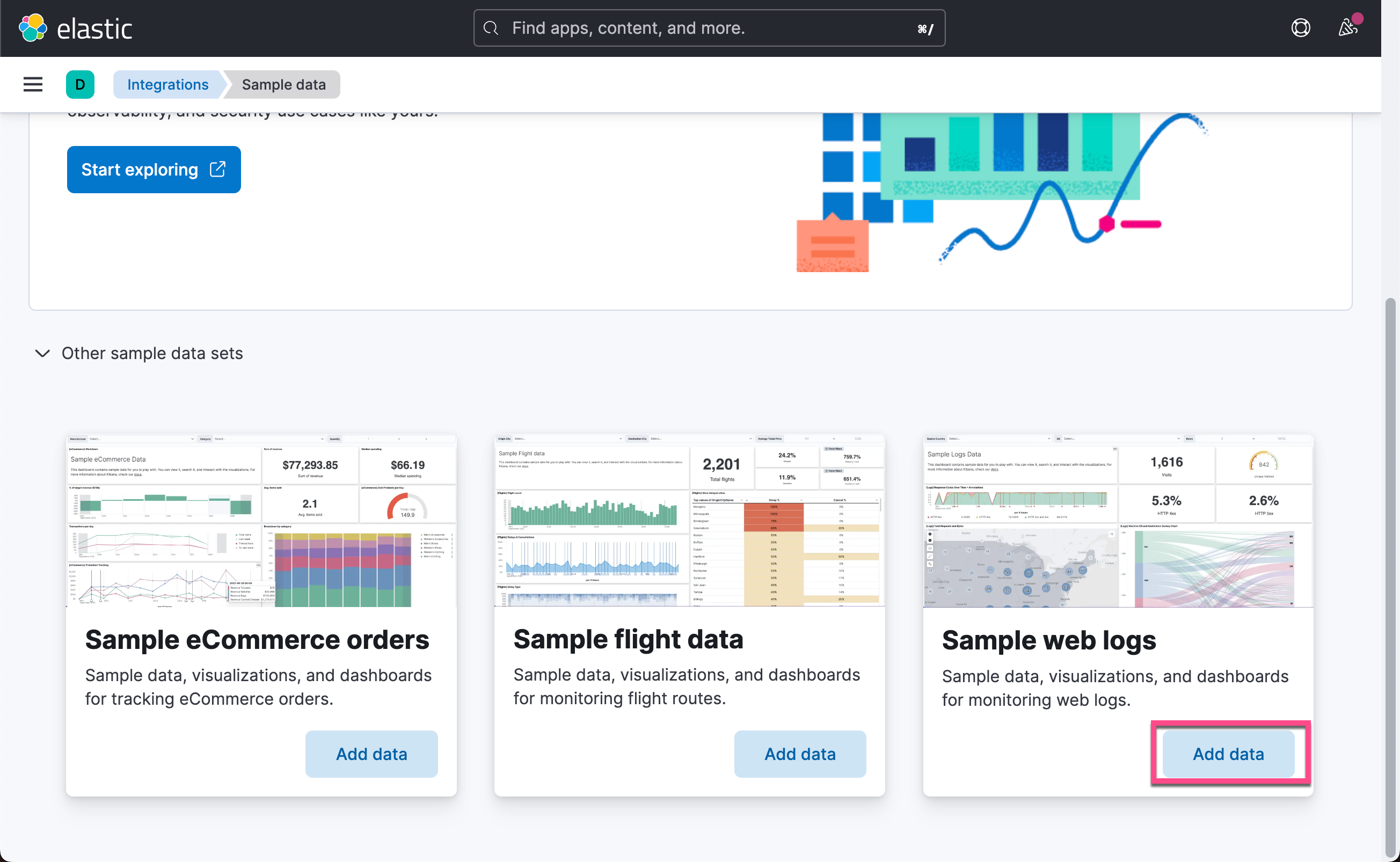Add data for Sample web logs
Image resolution: width=1400 pixels, height=862 pixels.
pyautogui.click(x=1228, y=754)
